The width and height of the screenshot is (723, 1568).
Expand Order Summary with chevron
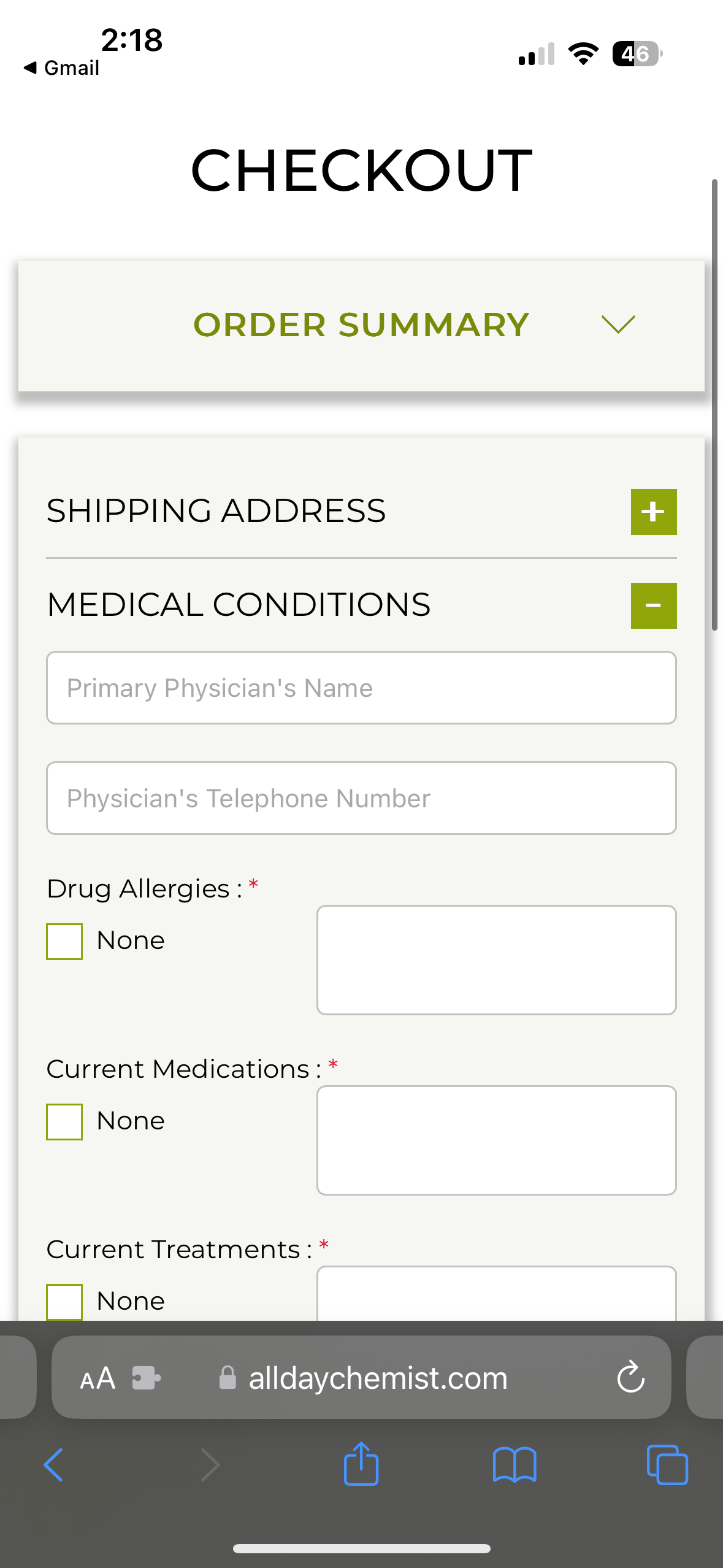[x=618, y=324]
